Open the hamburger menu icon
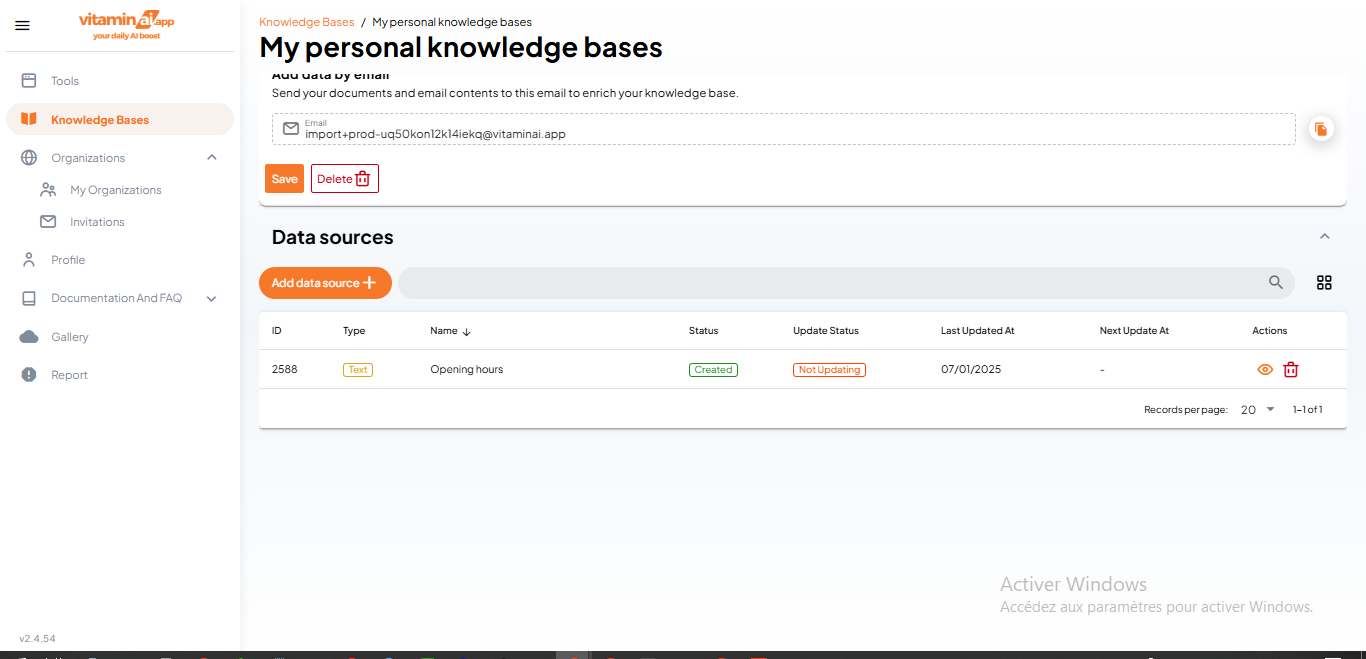Viewport: 1366px width, 659px height. click(x=22, y=26)
